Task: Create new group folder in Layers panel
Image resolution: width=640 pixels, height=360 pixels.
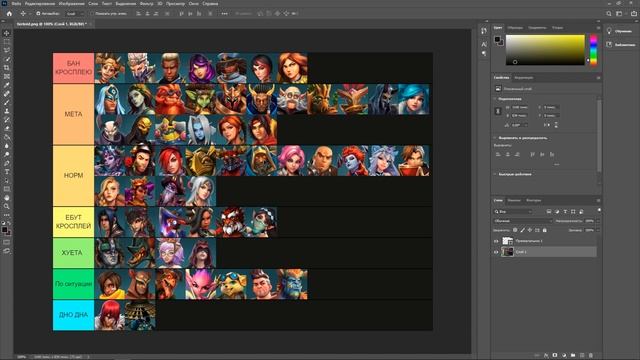Action: click(x=573, y=356)
